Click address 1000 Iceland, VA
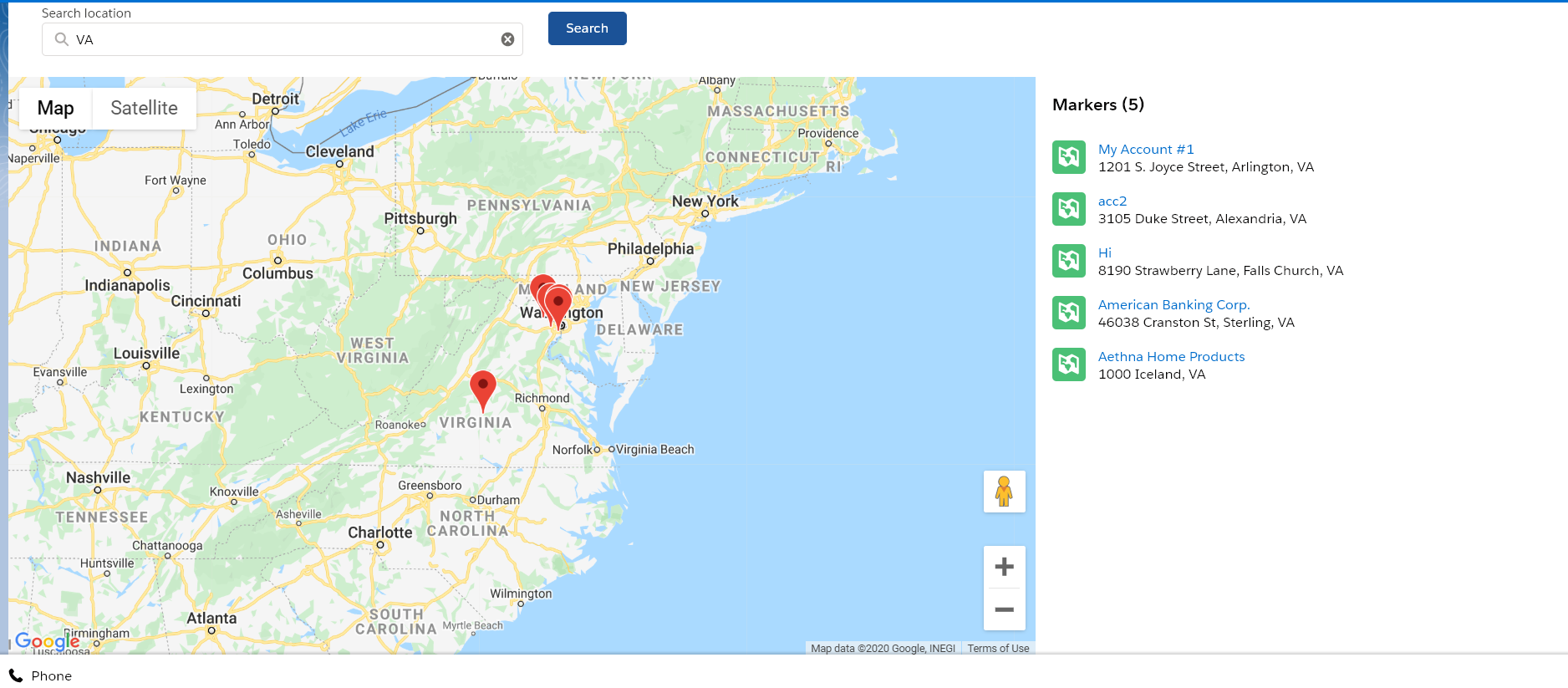 pos(1152,374)
